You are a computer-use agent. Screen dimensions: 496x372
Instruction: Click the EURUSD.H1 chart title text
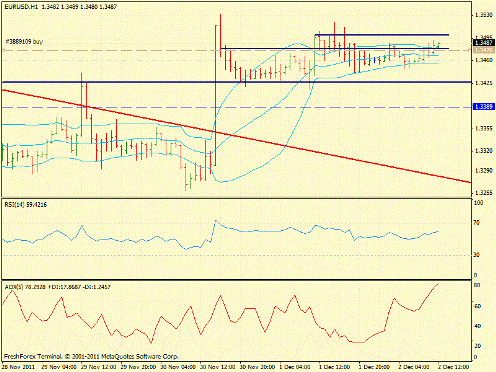61,6
